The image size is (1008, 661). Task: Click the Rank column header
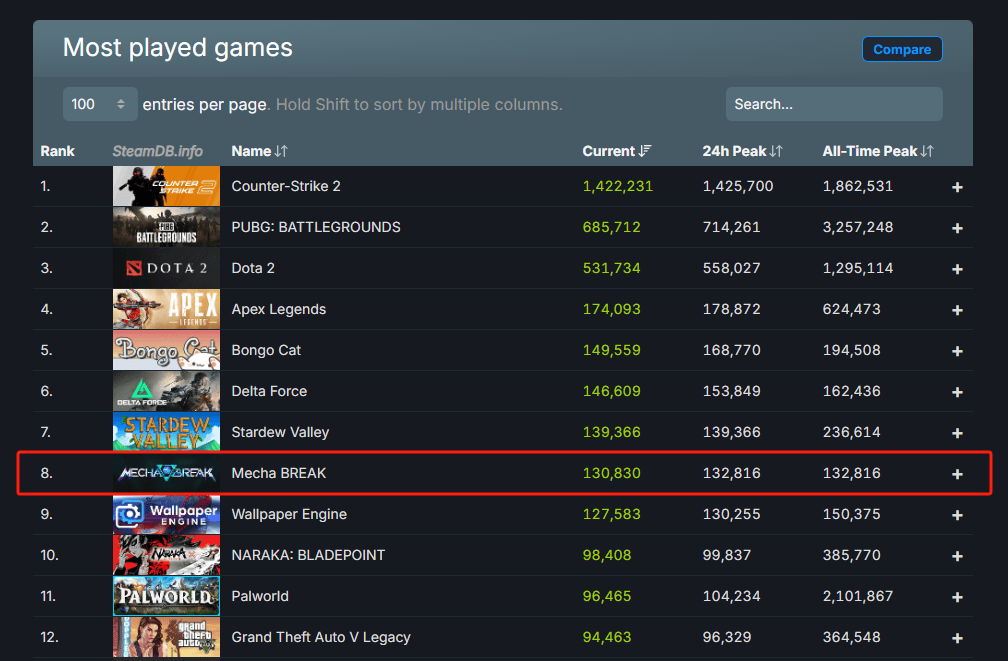click(57, 151)
